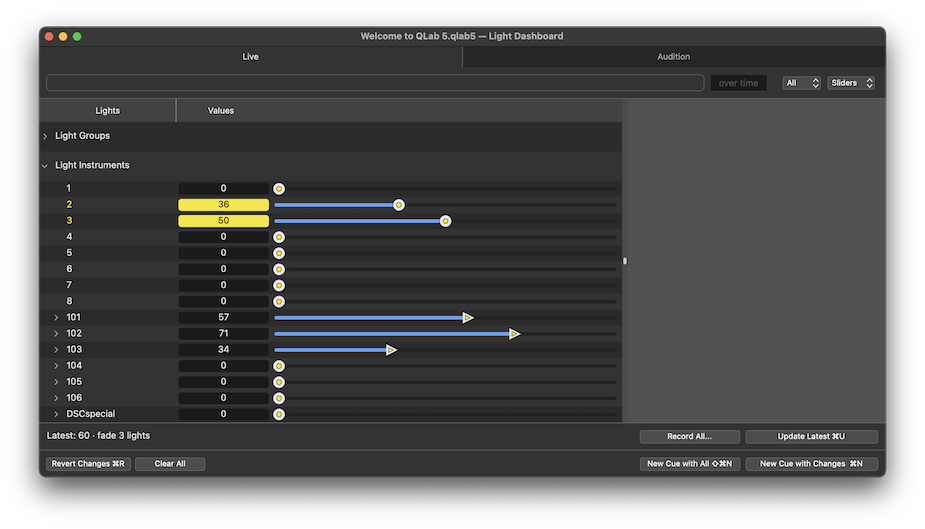Click the slider knob for light 1
925x529 pixels.
pyautogui.click(x=279, y=189)
